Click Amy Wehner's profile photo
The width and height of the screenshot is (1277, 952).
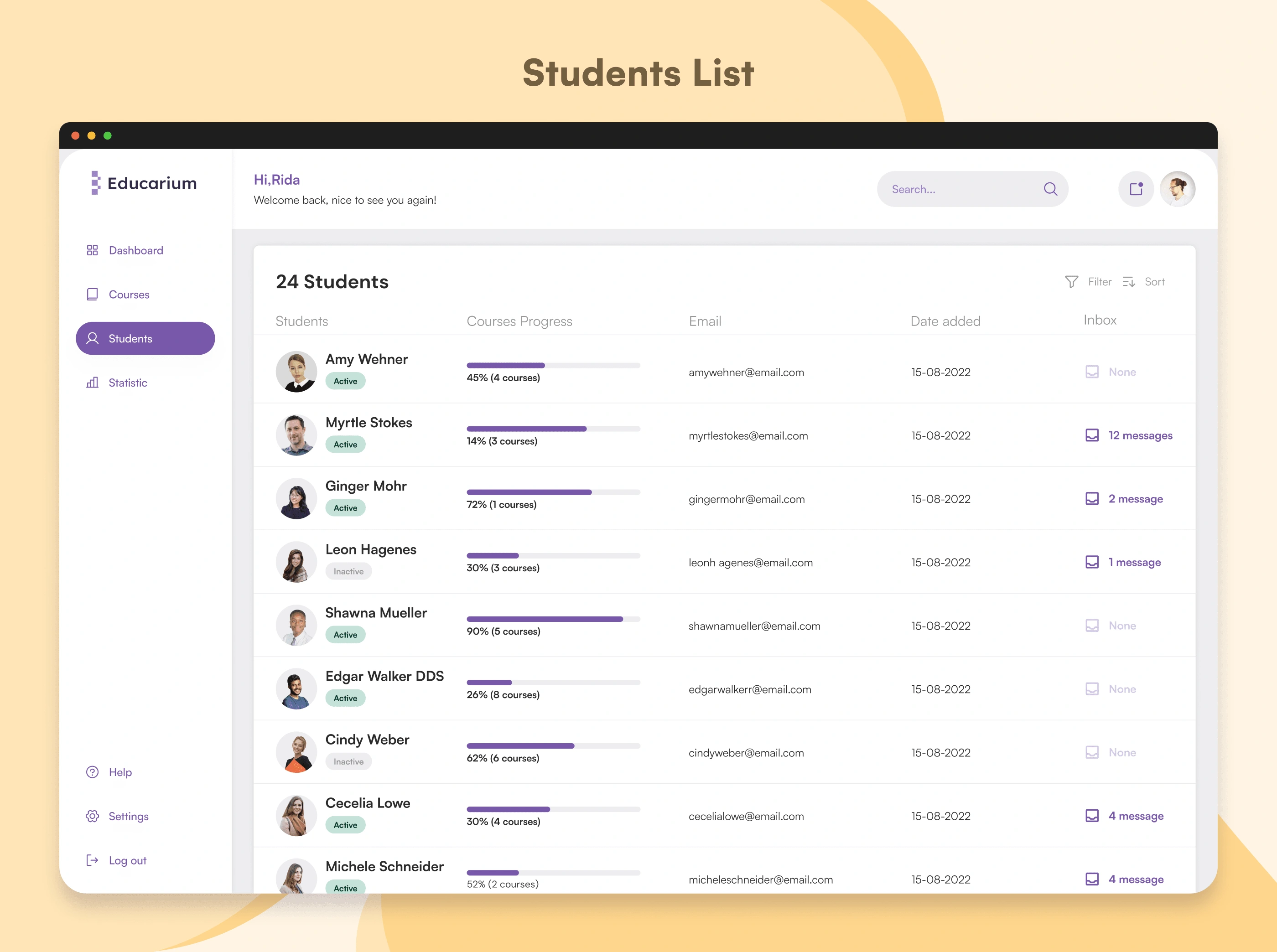point(296,372)
